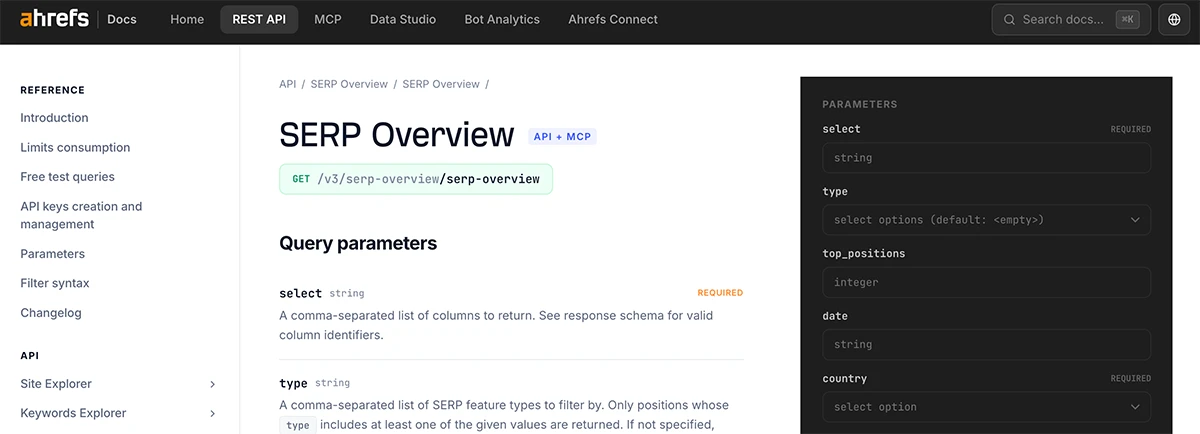
Task: Open the Parameters reference page
Action: click(x=53, y=254)
